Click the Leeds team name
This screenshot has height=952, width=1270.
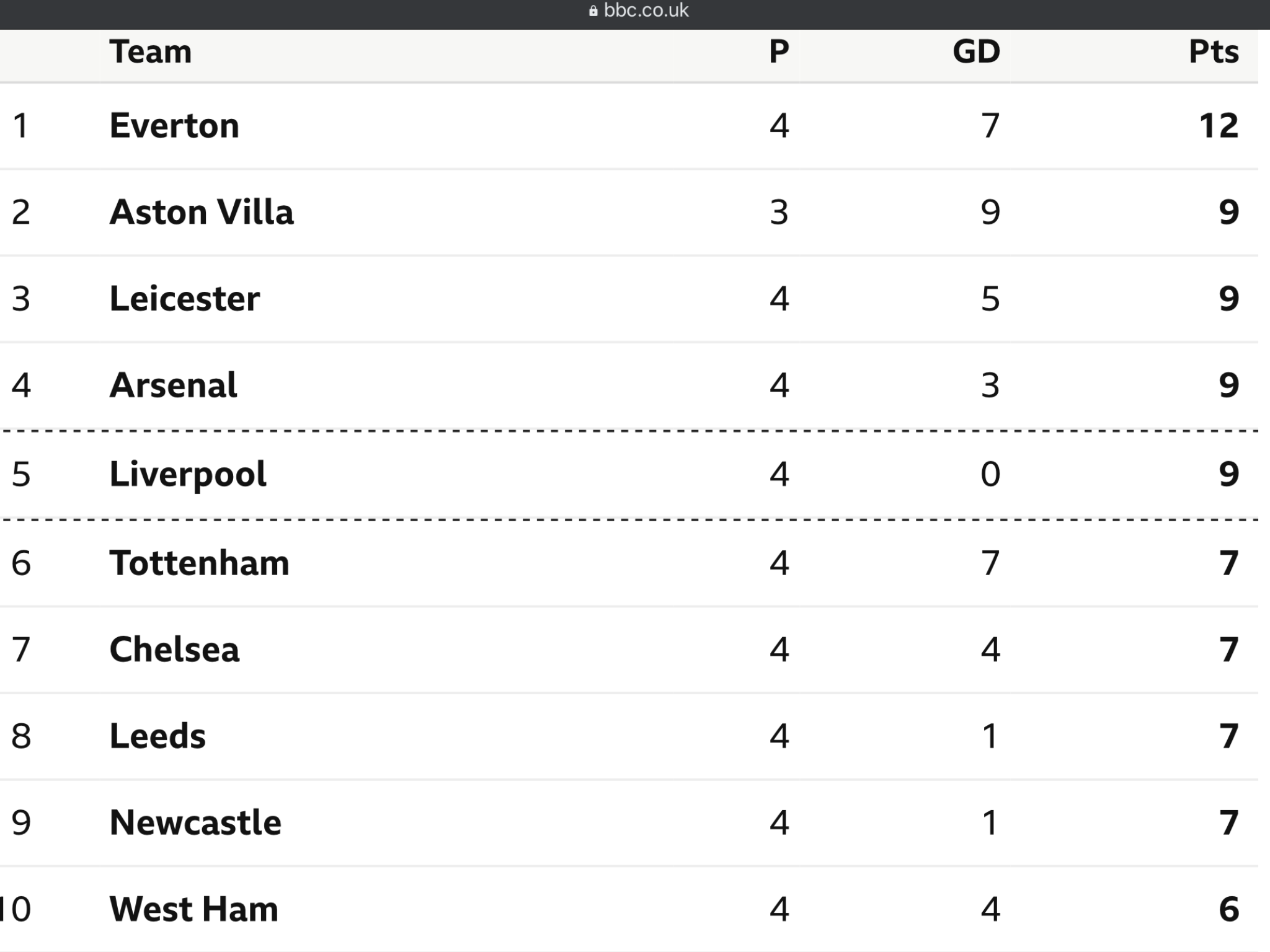coord(158,736)
